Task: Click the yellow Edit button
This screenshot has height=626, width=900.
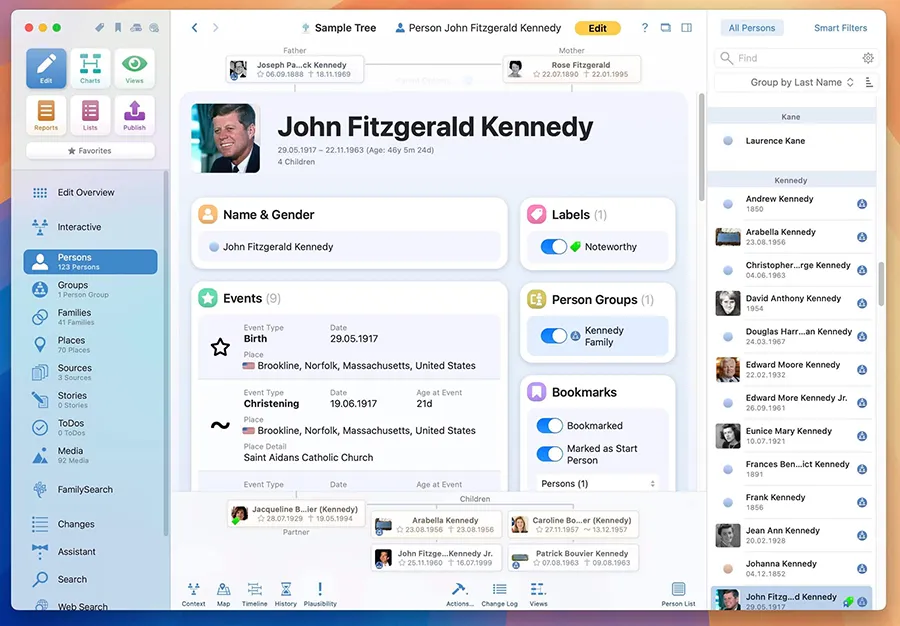Action: (597, 28)
